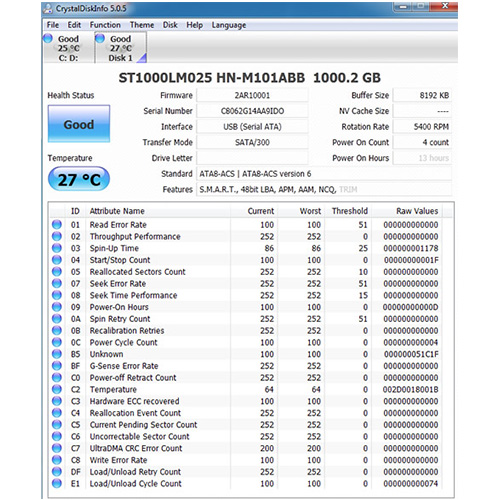The image size is (500, 500).
Task: Click the Serial Number value field
Action: pyautogui.click(x=252, y=111)
